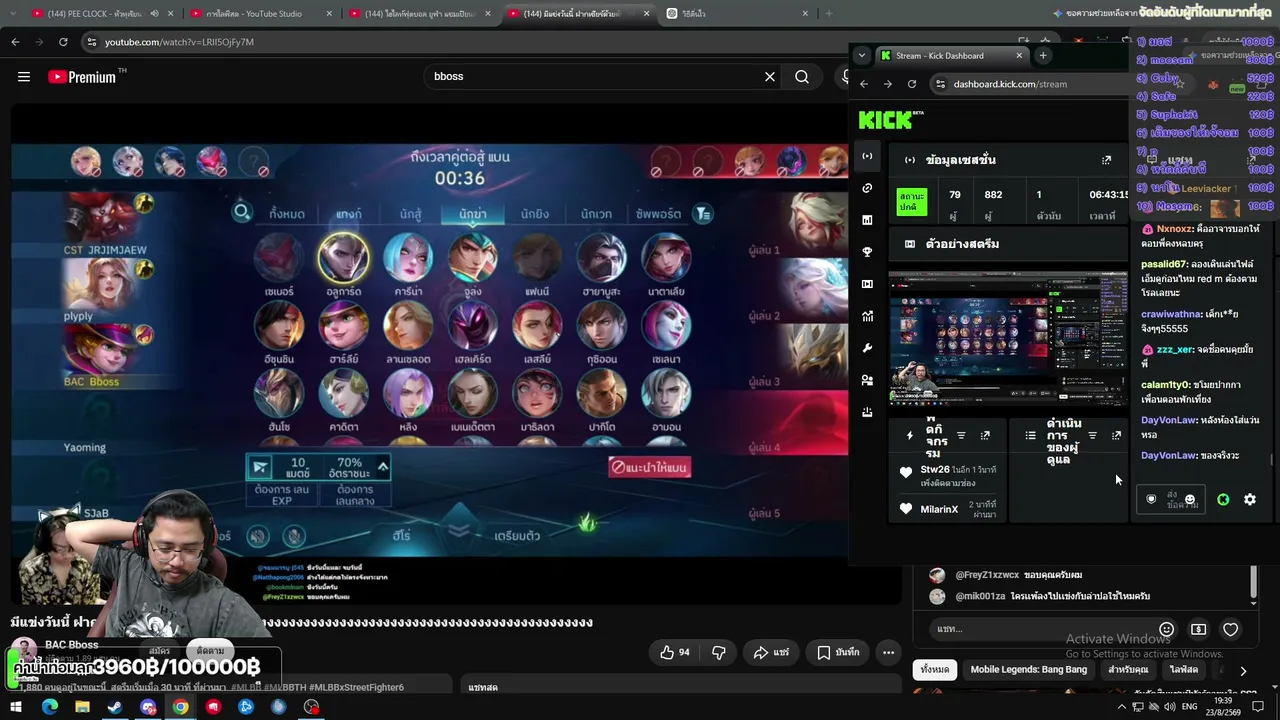1280x720 pixels.
Task: Run the YouTube search magnifier button
Action: tap(802, 77)
